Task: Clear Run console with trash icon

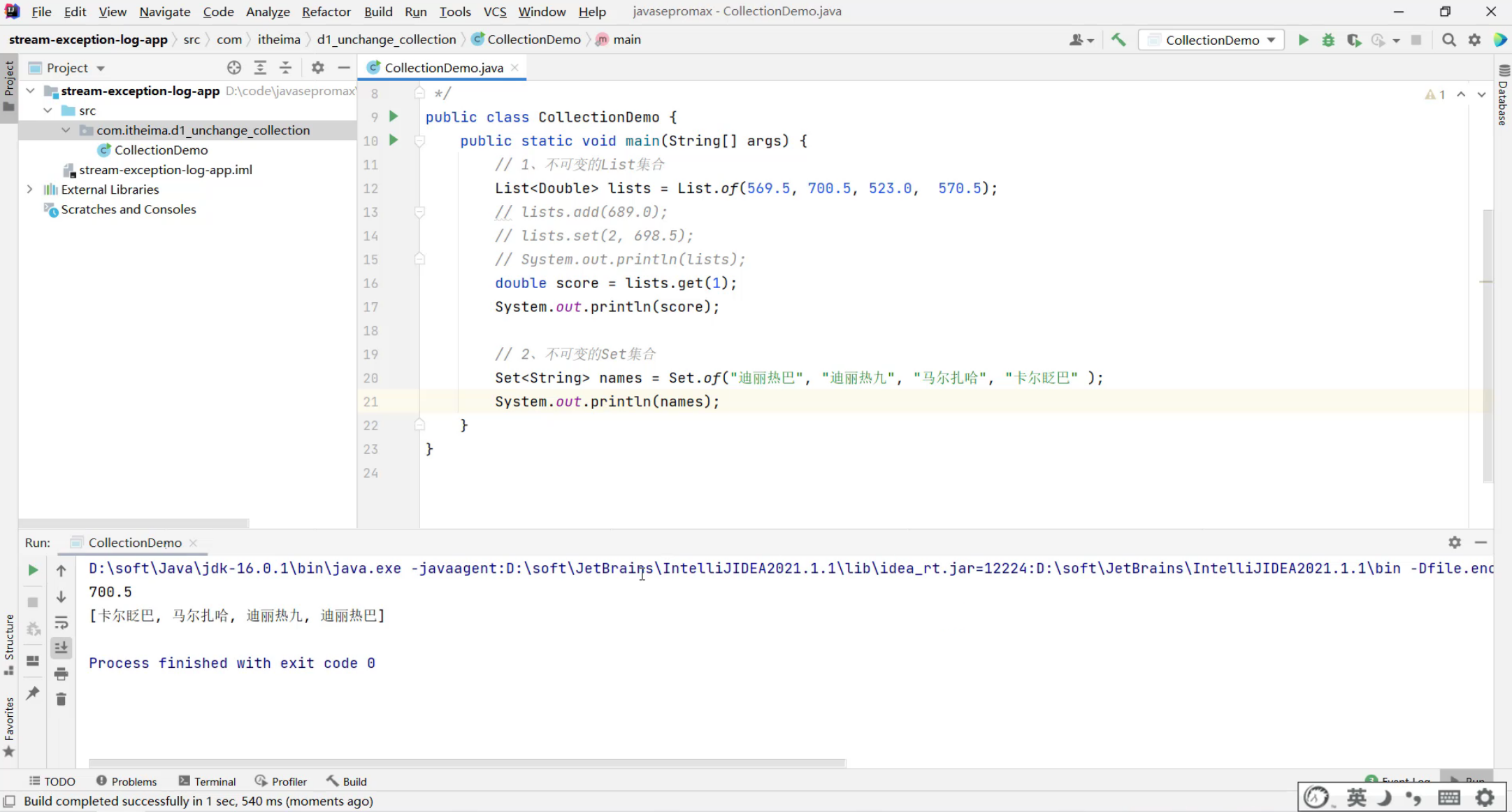Action: click(61, 699)
